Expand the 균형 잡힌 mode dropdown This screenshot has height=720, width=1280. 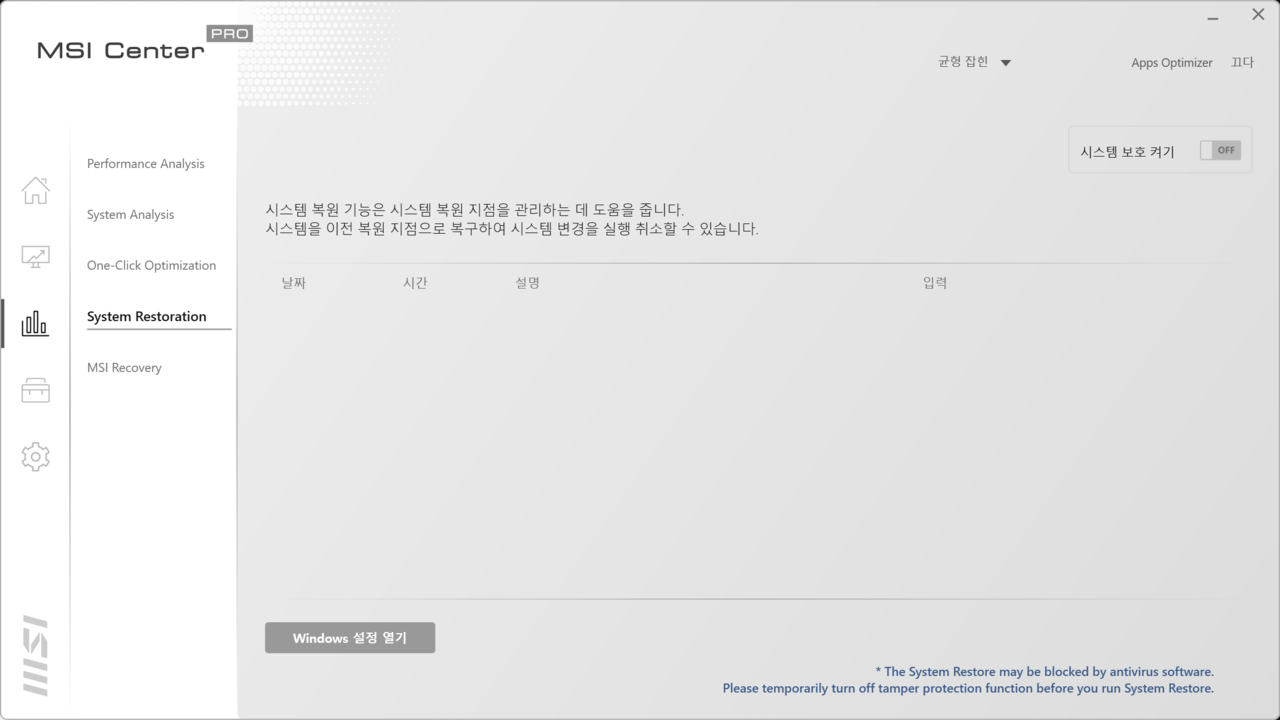(975, 62)
